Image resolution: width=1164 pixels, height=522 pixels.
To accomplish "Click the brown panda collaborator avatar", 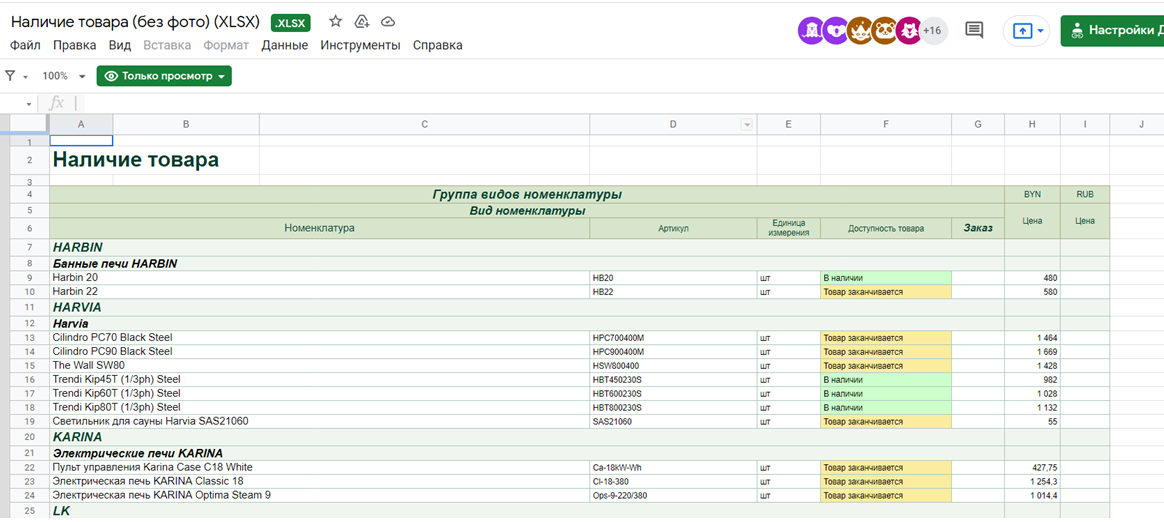I will point(884,30).
